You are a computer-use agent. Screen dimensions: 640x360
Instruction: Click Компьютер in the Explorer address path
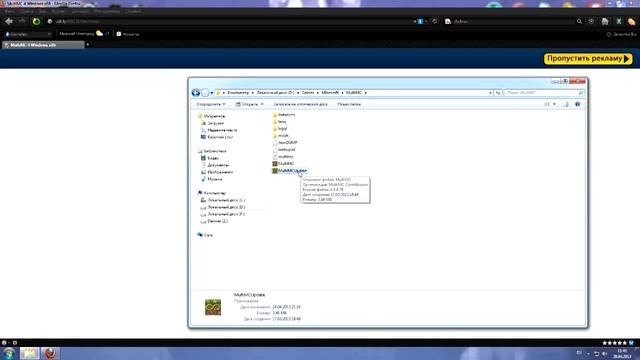[238, 93]
